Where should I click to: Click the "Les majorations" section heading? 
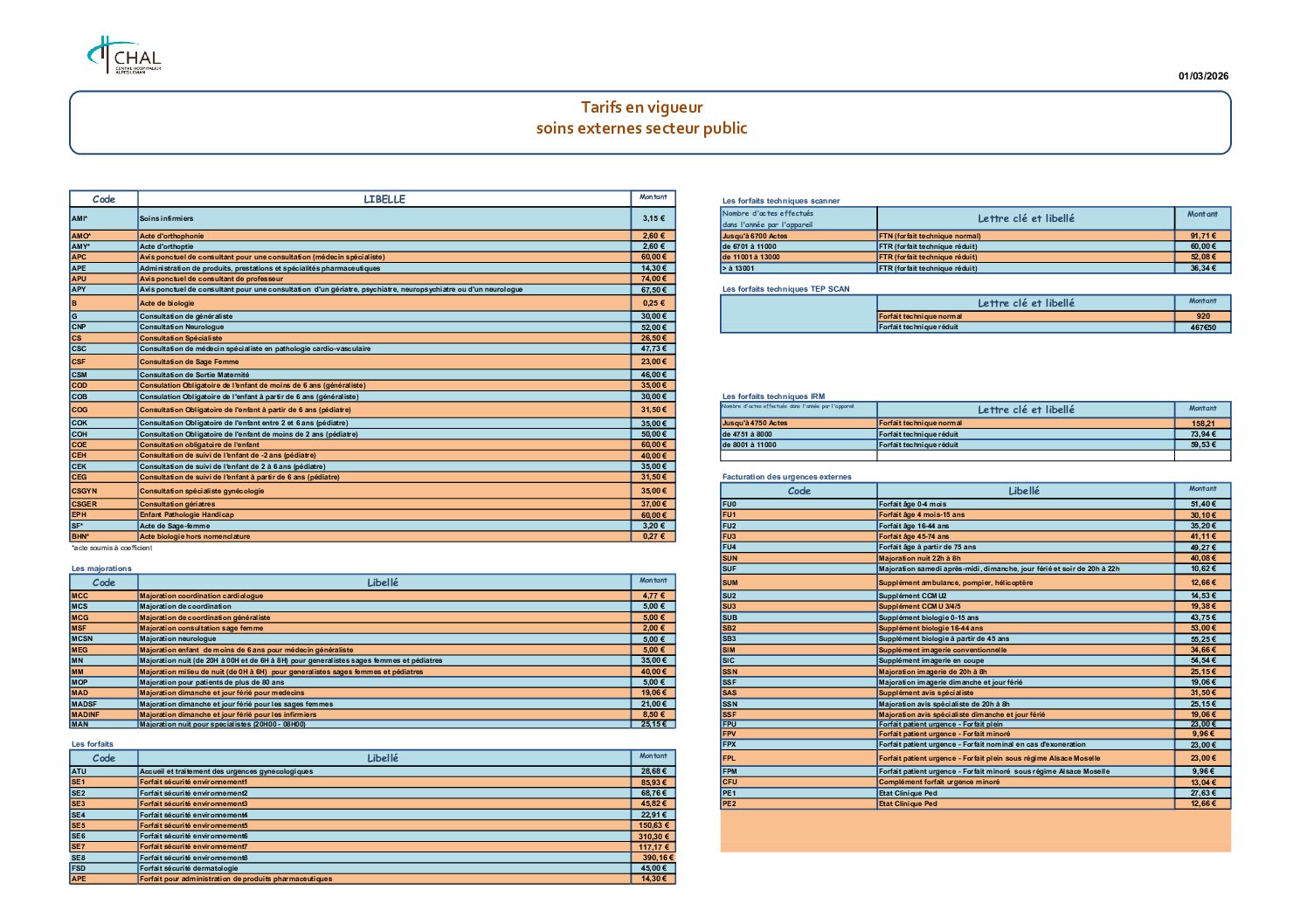pos(101,569)
